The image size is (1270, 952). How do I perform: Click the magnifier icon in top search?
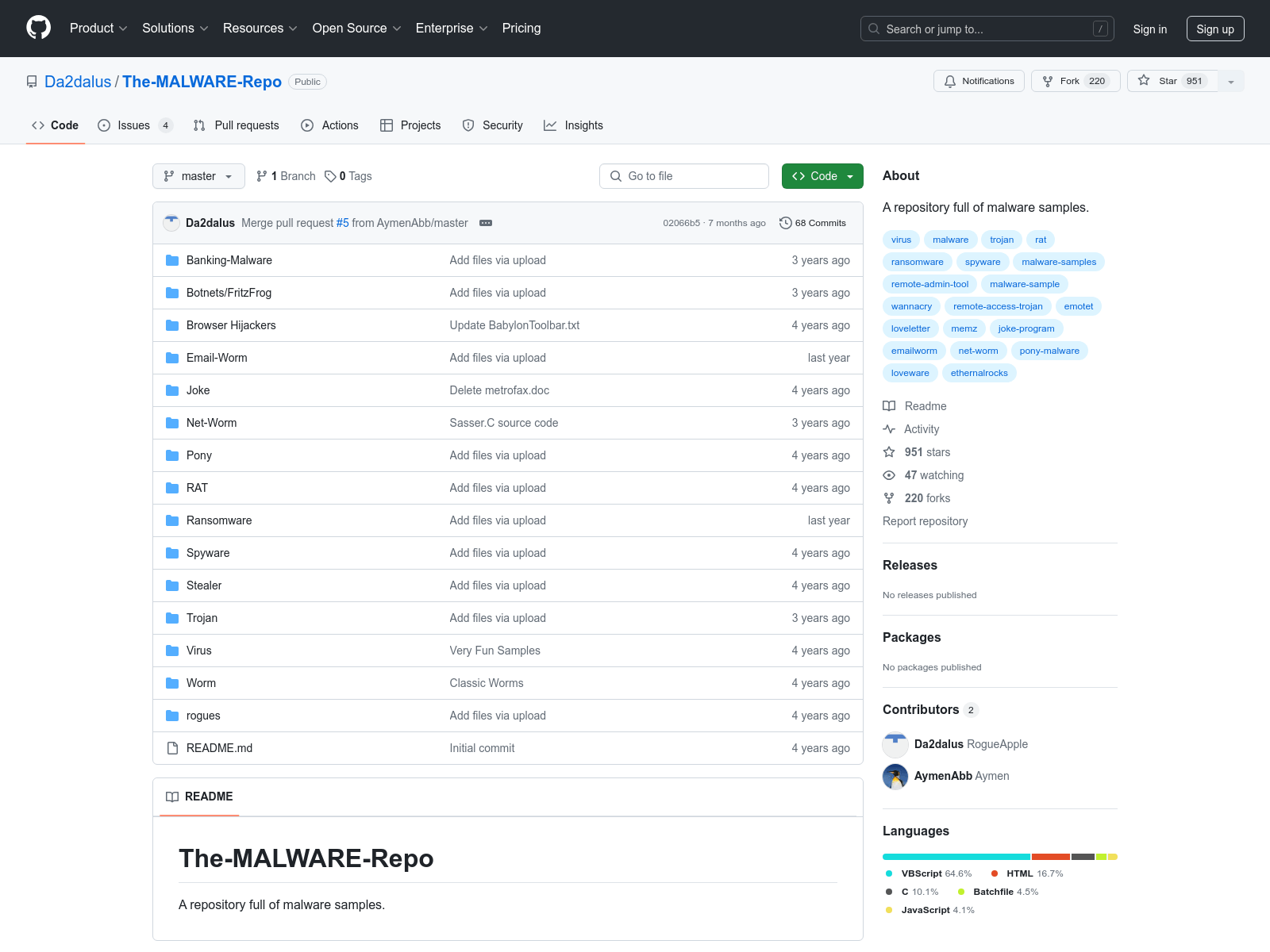[x=874, y=29]
